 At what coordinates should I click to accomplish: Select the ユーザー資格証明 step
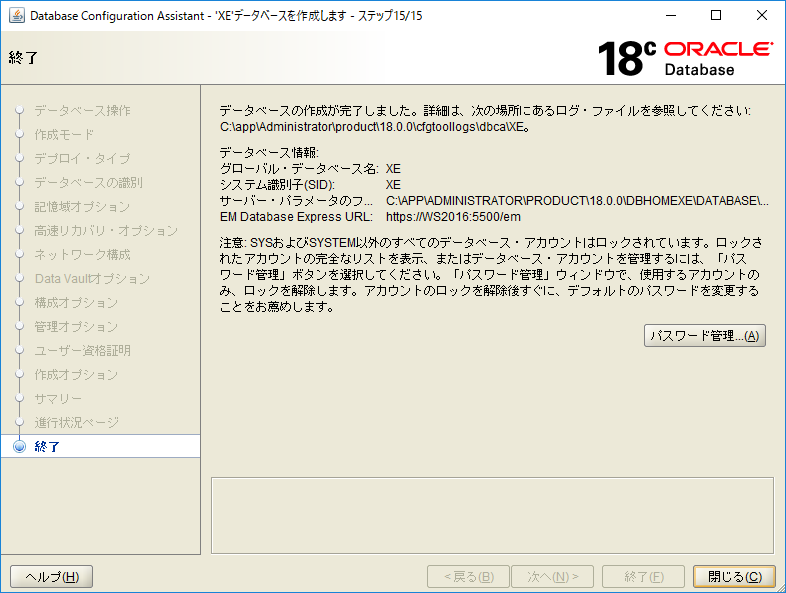(82, 351)
